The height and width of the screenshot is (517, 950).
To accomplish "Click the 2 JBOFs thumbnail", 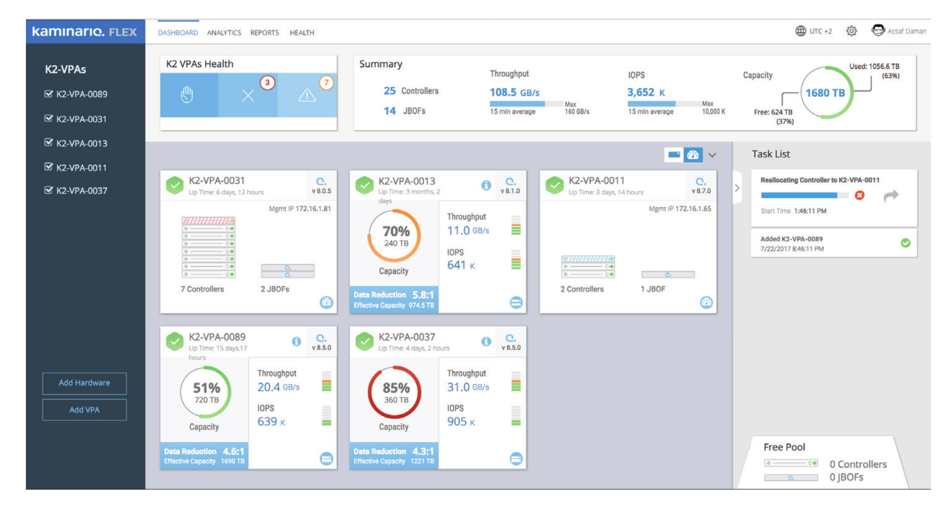I will pos(287,270).
